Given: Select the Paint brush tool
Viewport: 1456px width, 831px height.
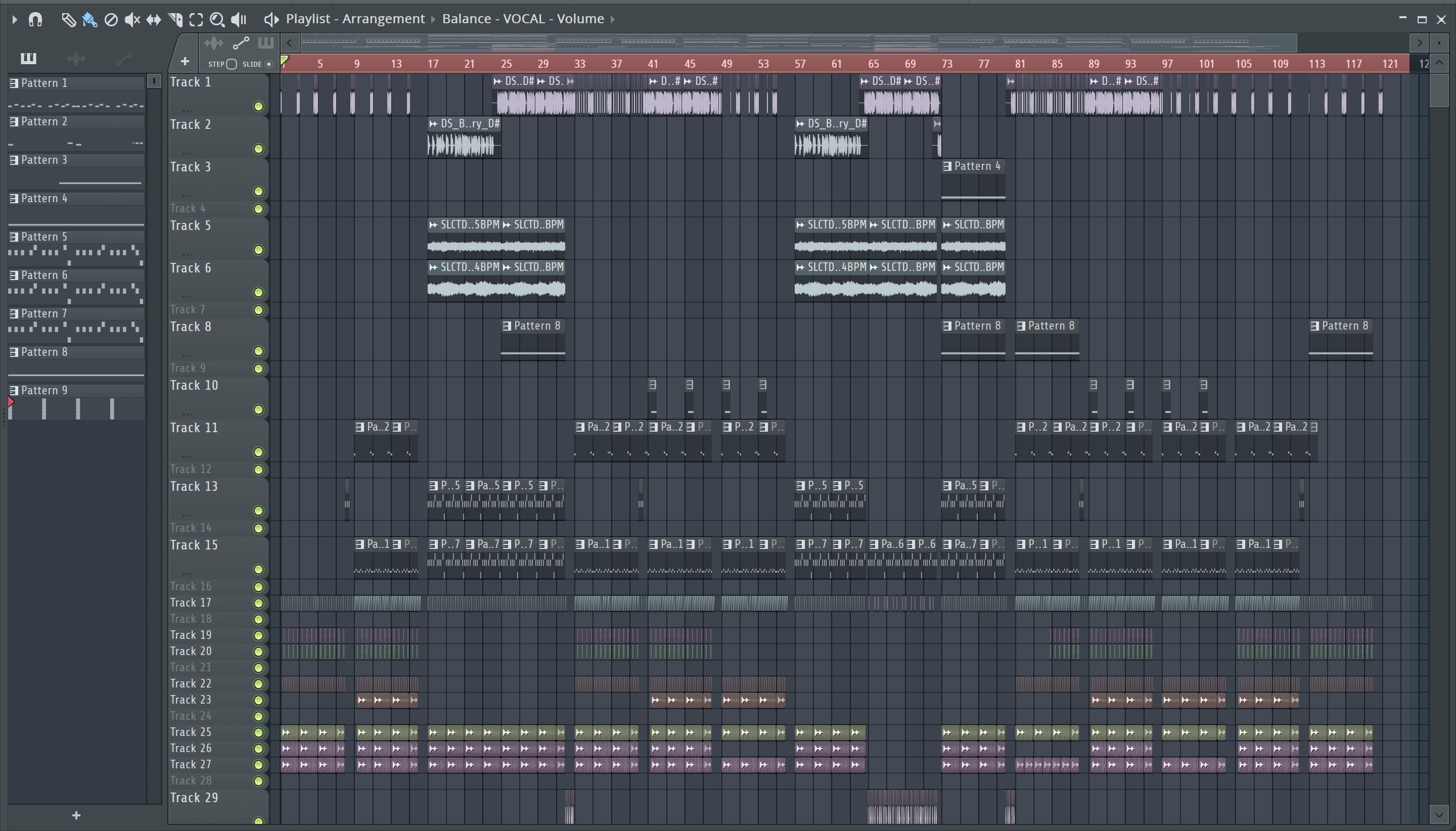Looking at the screenshot, I should tap(89, 20).
